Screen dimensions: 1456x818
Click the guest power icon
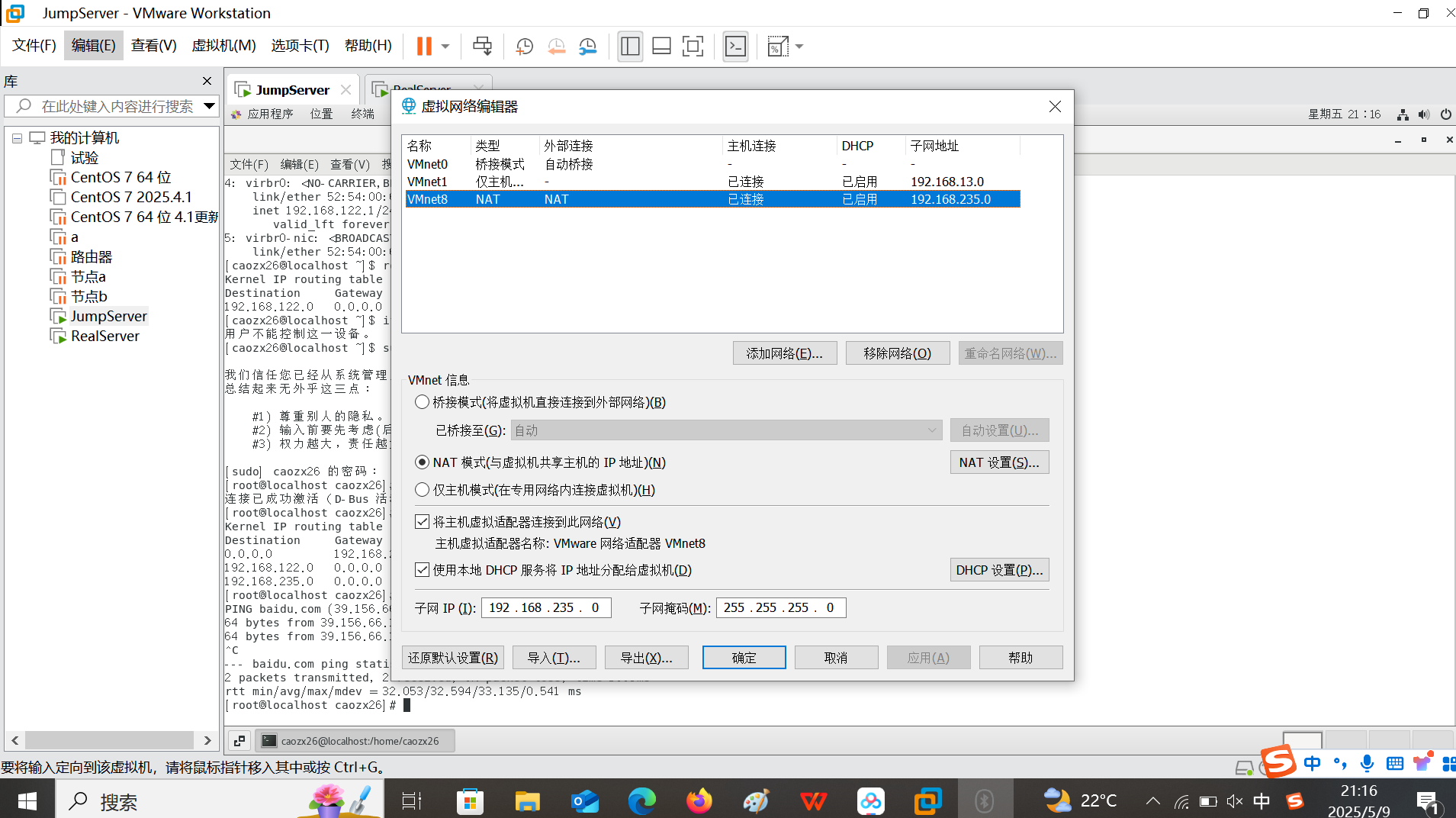click(x=1445, y=114)
